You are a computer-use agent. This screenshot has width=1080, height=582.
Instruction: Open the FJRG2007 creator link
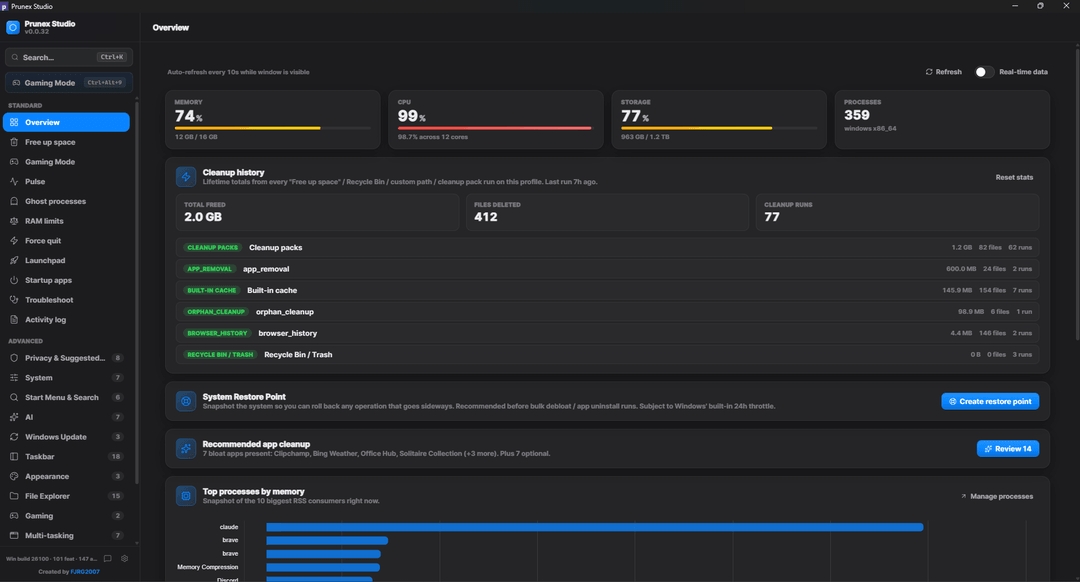click(85, 572)
